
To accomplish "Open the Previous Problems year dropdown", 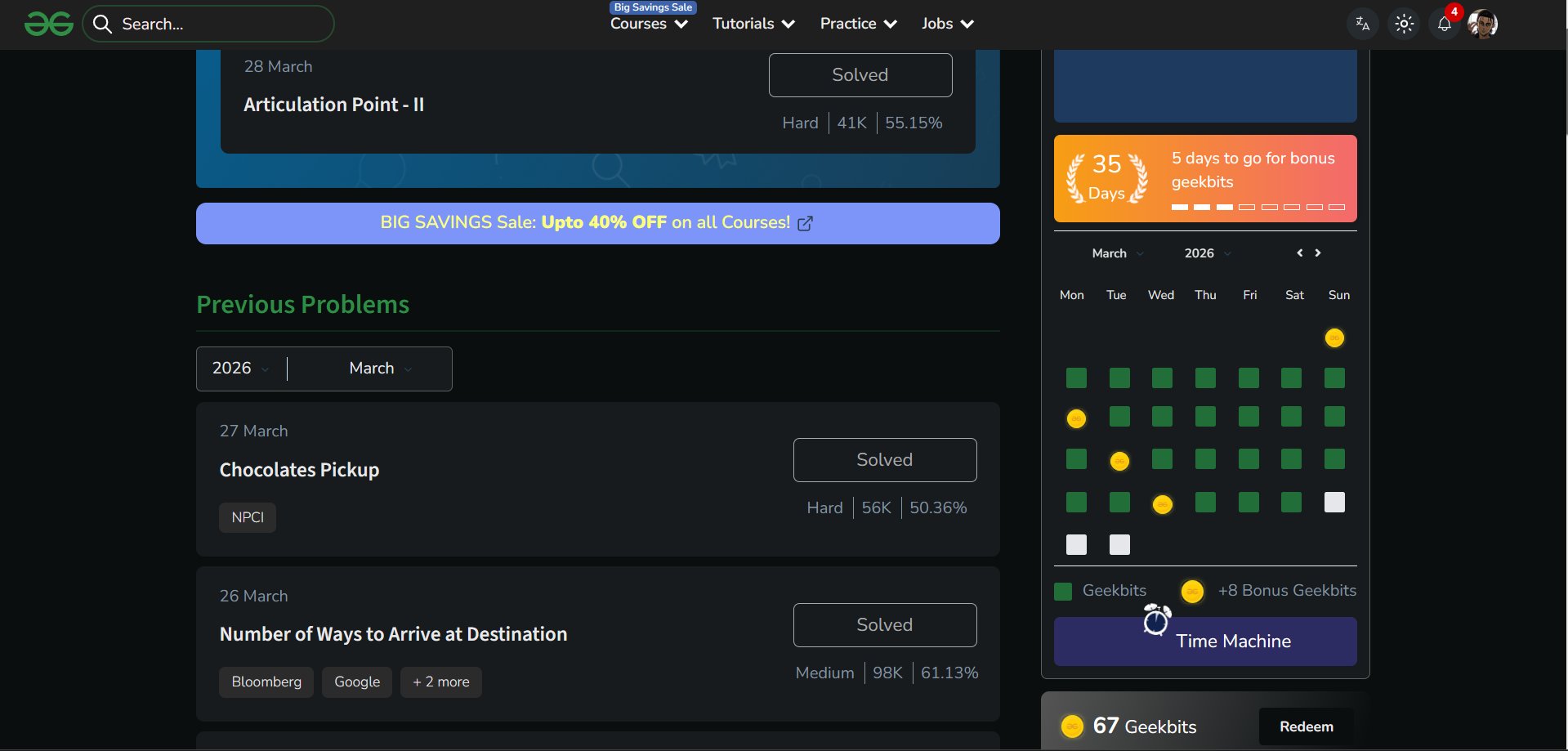I will [x=241, y=369].
